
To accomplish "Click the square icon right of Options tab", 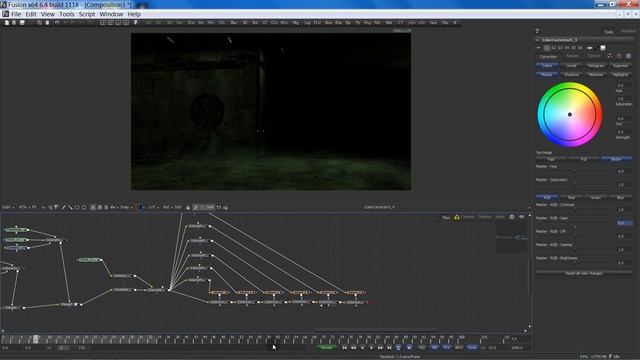I will pos(619,56).
